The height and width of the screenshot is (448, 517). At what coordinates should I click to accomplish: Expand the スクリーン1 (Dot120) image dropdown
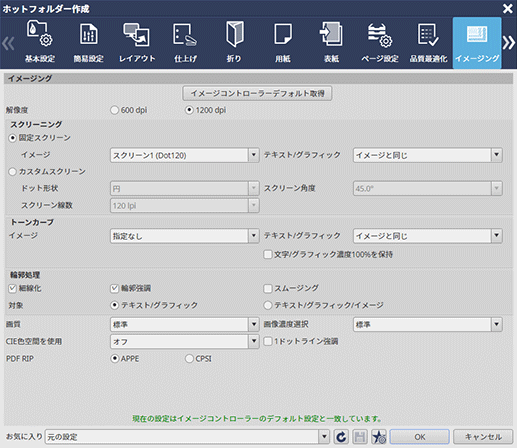(185, 155)
